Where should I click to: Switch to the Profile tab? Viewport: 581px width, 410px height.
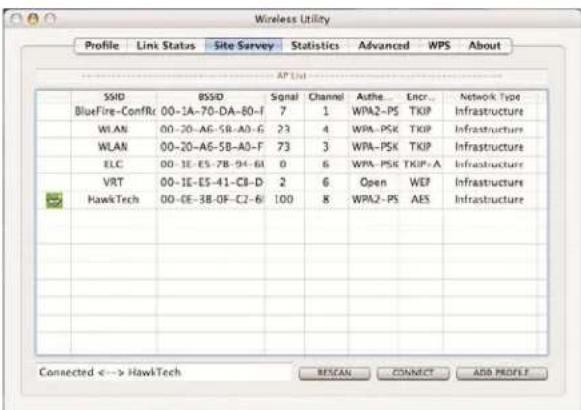tap(102, 46)
